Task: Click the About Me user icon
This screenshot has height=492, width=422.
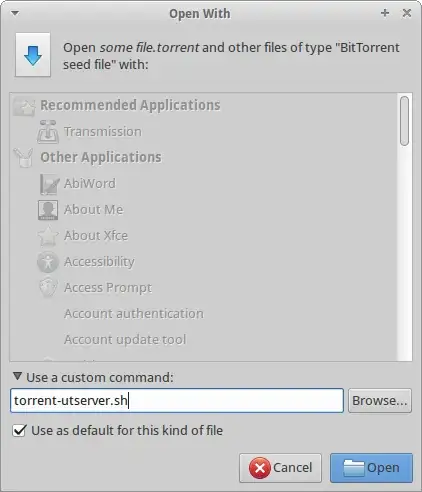Action: [x=48, y=210]
